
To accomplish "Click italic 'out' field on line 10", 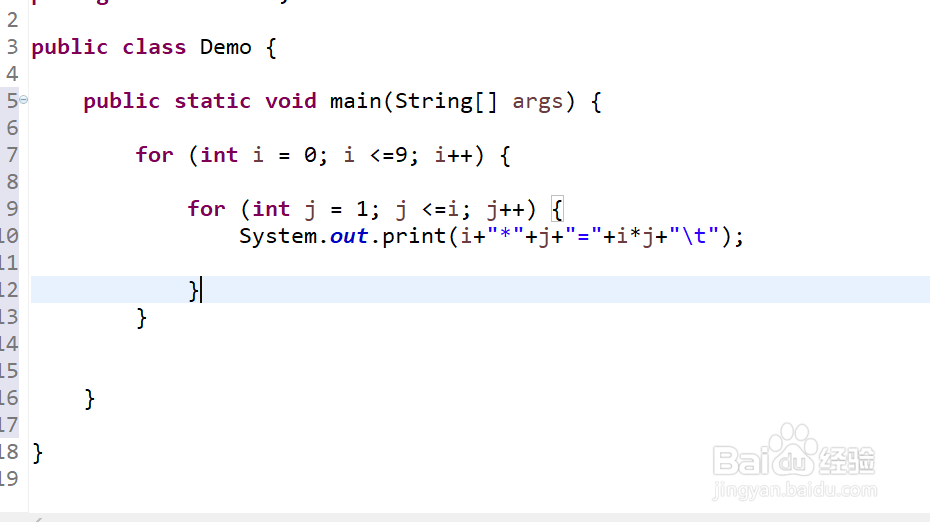I will tap(349, 237).
